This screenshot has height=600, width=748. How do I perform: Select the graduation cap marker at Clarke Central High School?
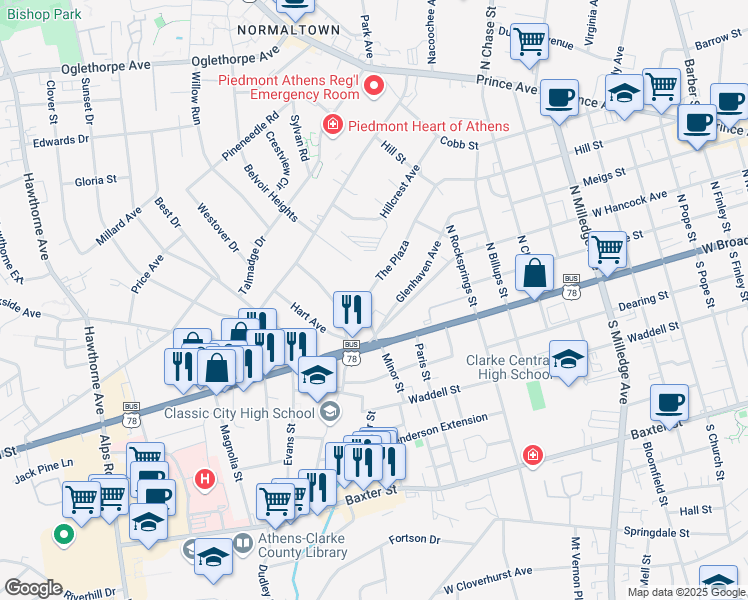tap(568, 361)
